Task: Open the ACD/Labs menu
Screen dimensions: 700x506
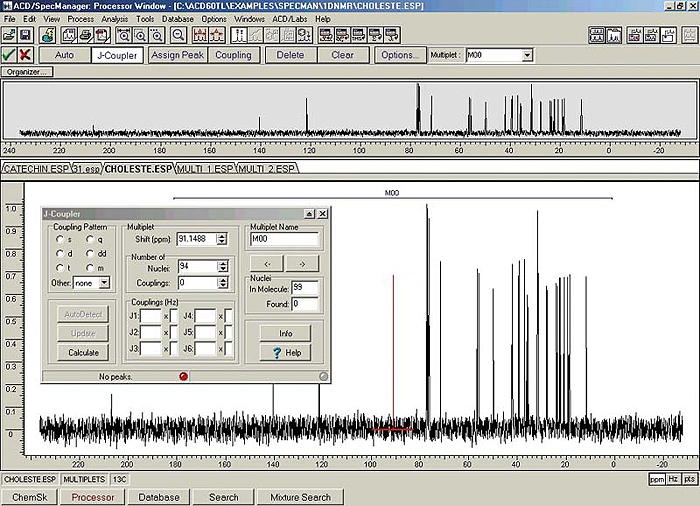Action: [290, 19]
